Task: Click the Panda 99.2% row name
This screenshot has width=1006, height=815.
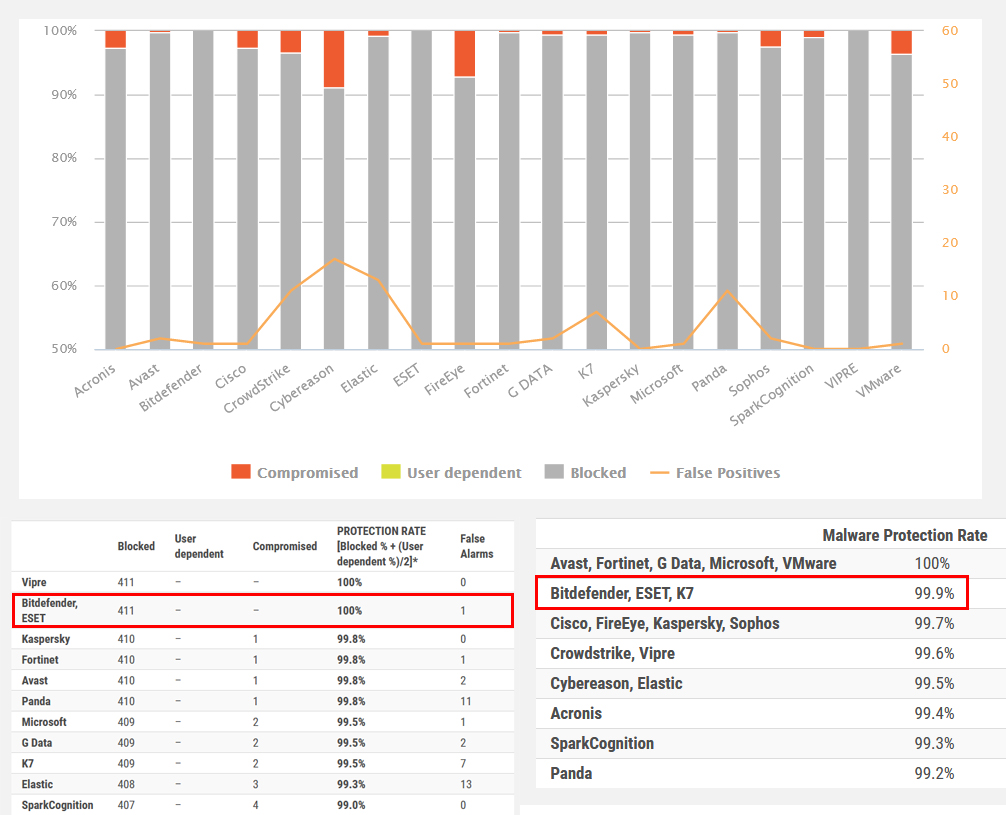Action: tap(571, 773)
